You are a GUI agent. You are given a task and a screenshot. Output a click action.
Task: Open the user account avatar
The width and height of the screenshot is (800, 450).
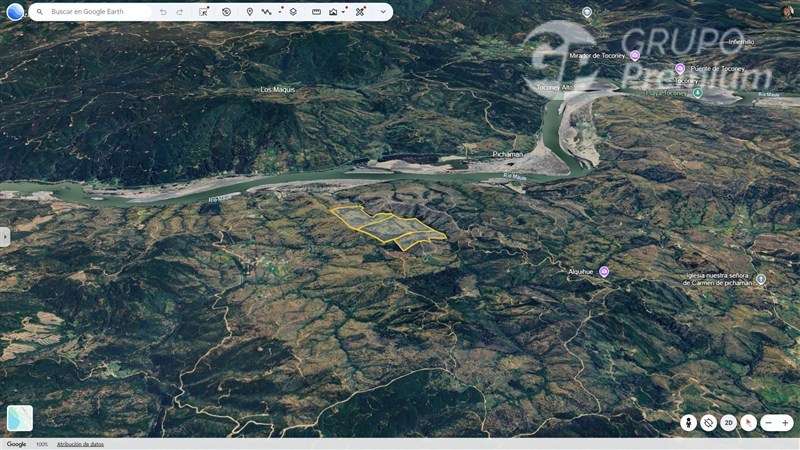pyautogui.click(x=789, y=11)
